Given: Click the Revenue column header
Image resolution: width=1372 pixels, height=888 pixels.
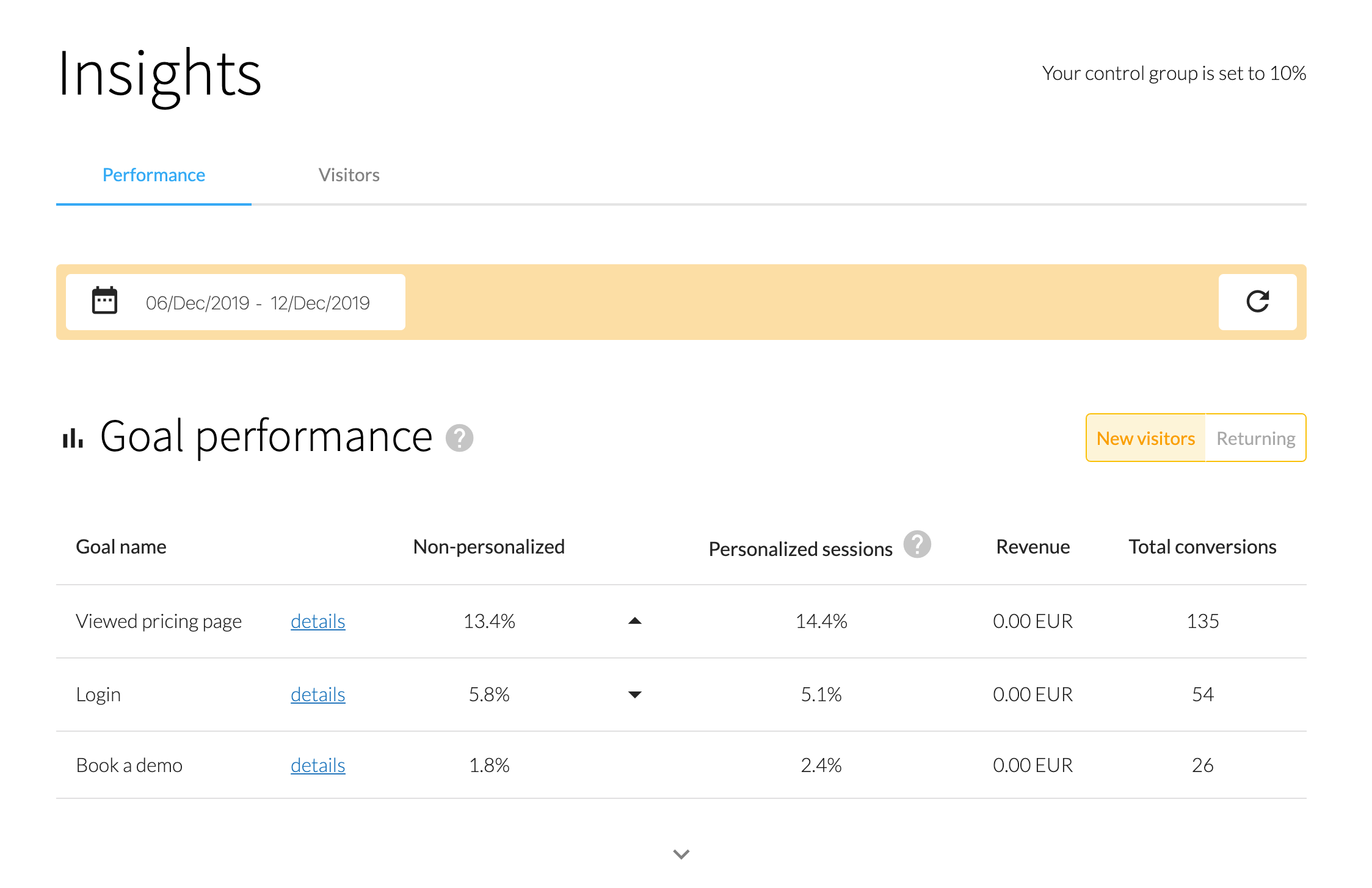Looking at the screenshot, I should point(1033,547).
